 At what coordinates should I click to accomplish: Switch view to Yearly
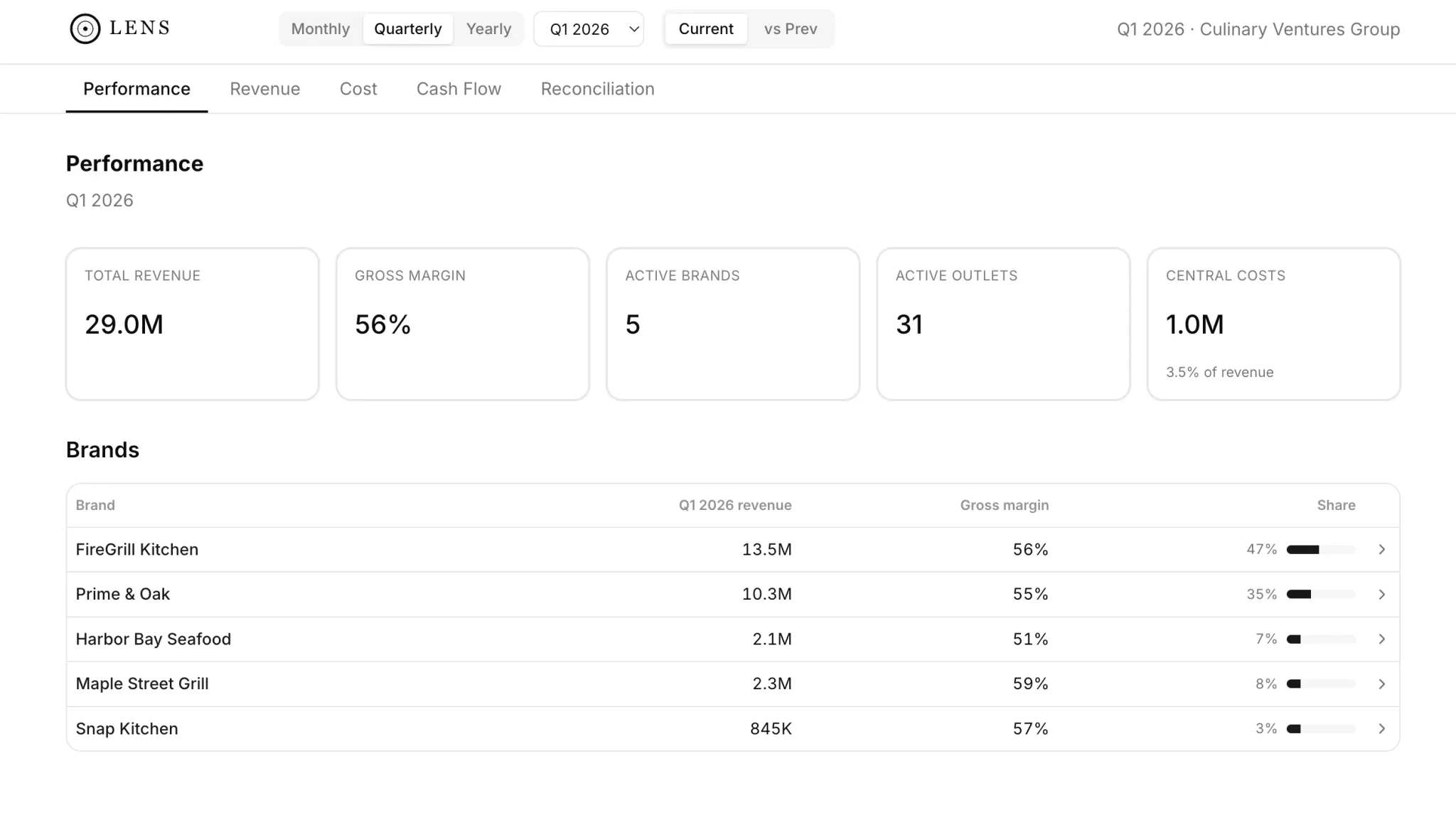pyautogui.click(x=488, y=29)
